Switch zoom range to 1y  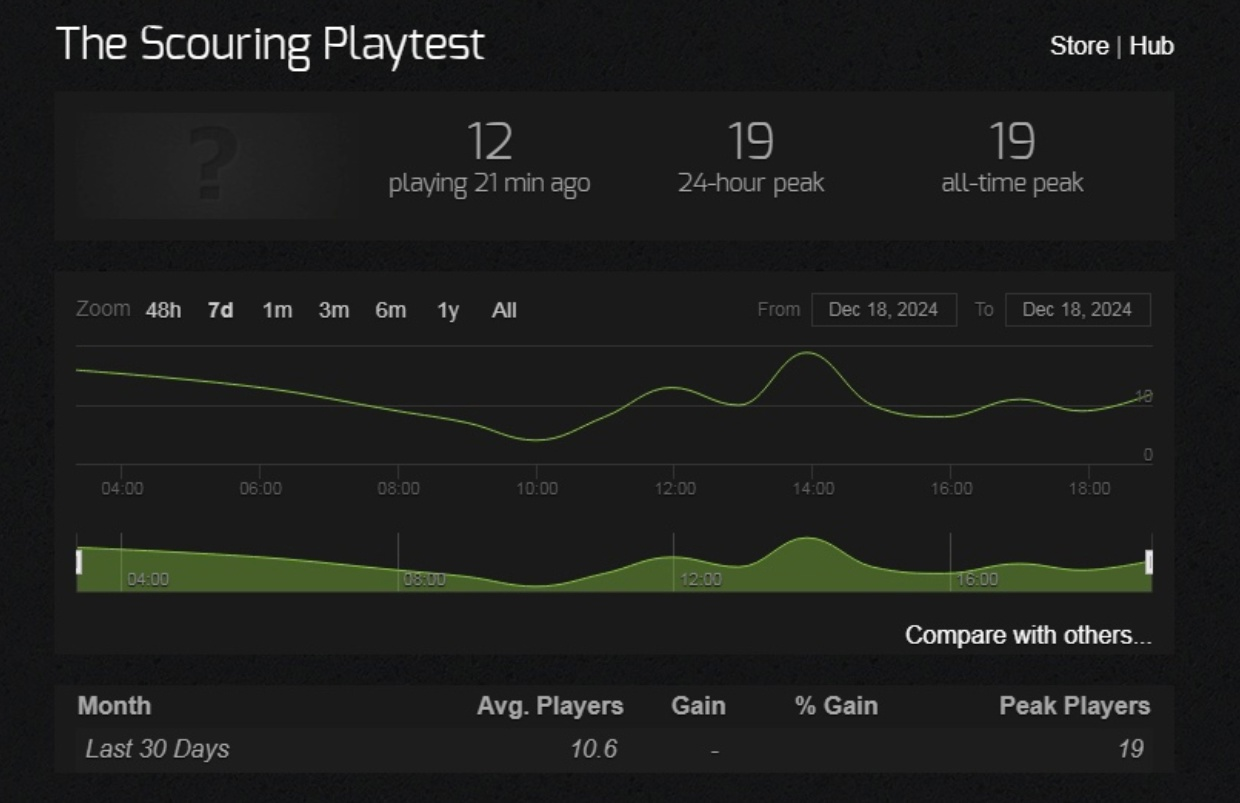pos(448,310)
